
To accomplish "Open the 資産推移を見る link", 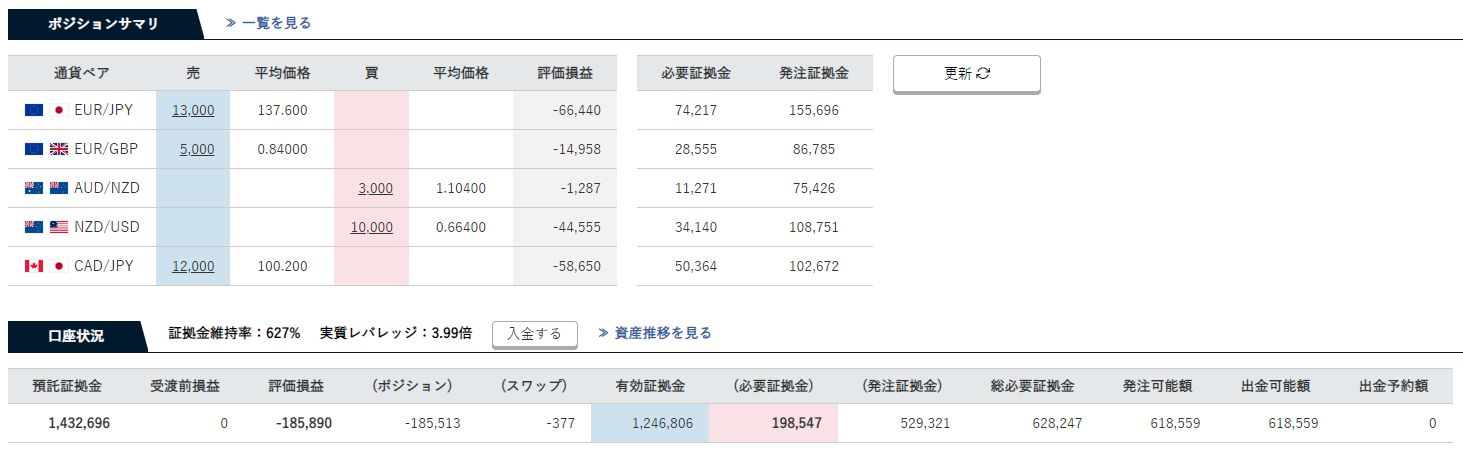I will [x=655, y=333].
